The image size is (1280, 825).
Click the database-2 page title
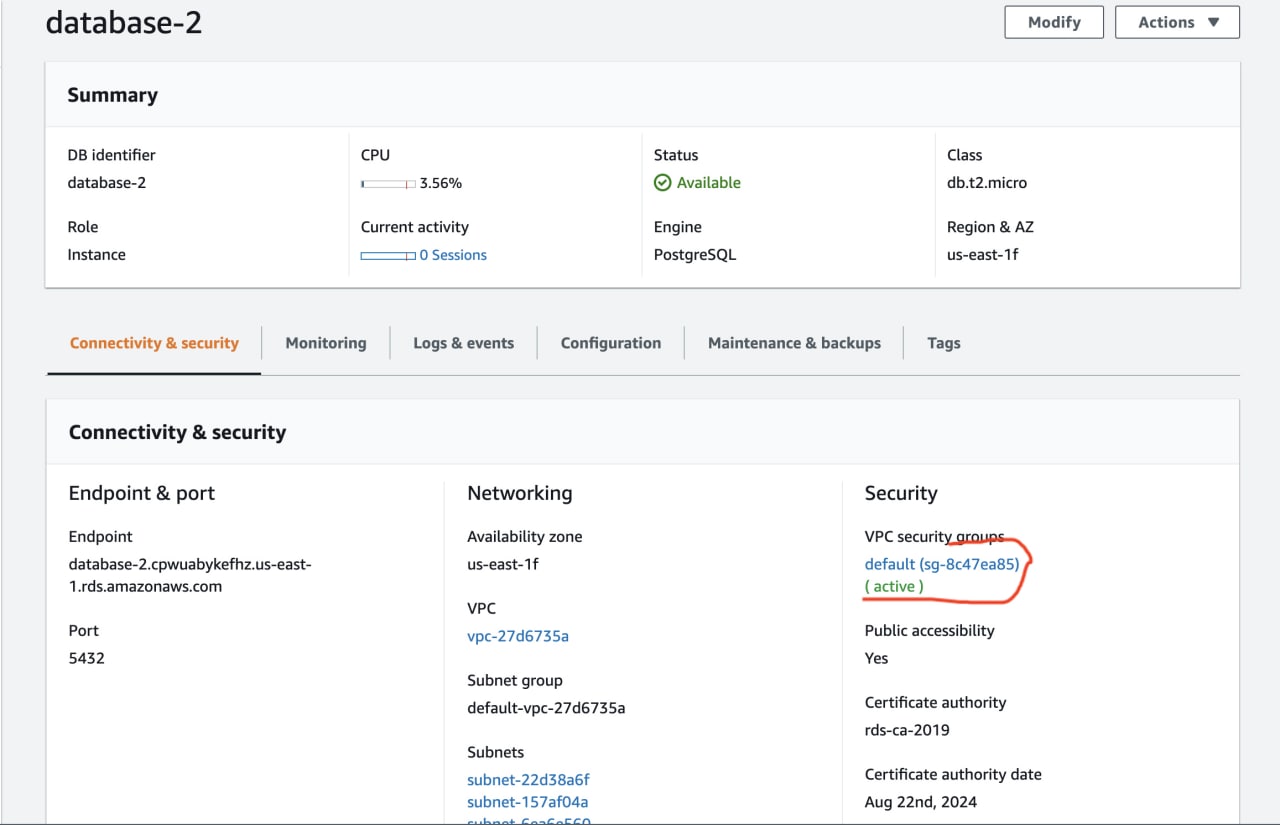pos(124,22)
